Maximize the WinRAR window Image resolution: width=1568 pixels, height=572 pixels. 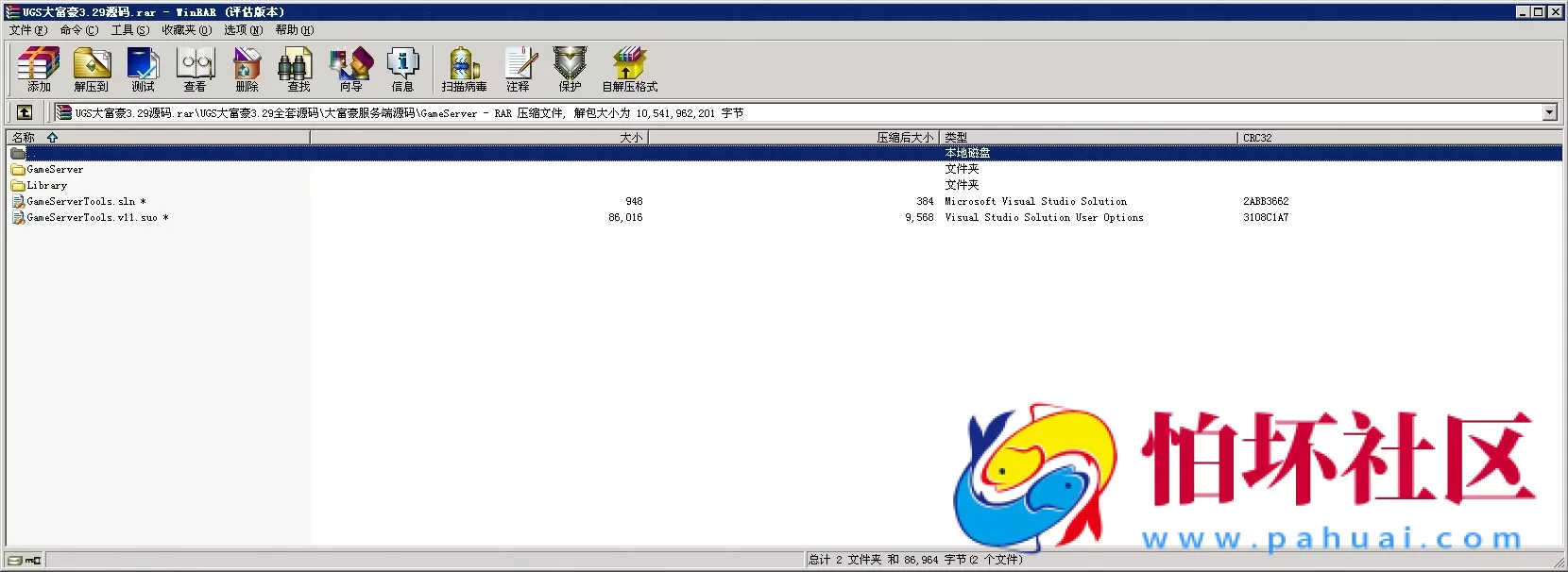tap(1538, 12)
